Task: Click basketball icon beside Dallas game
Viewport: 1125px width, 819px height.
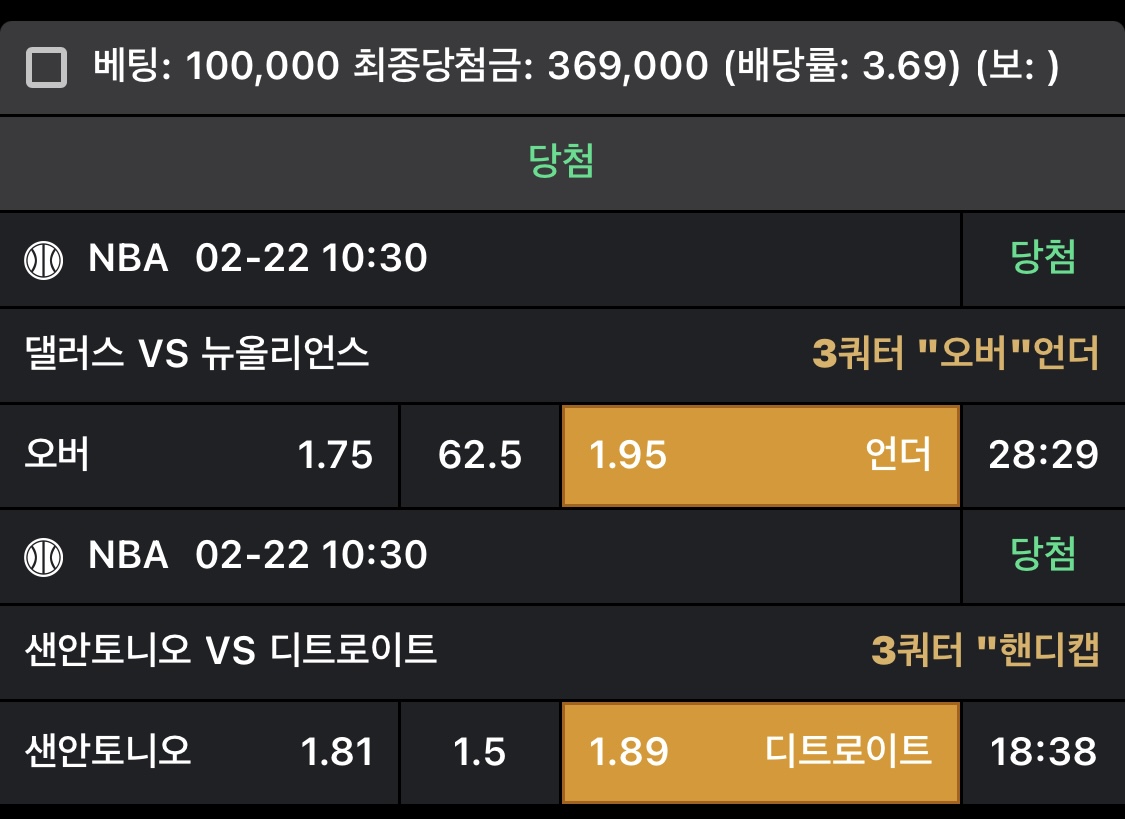Action: [44, 260]
